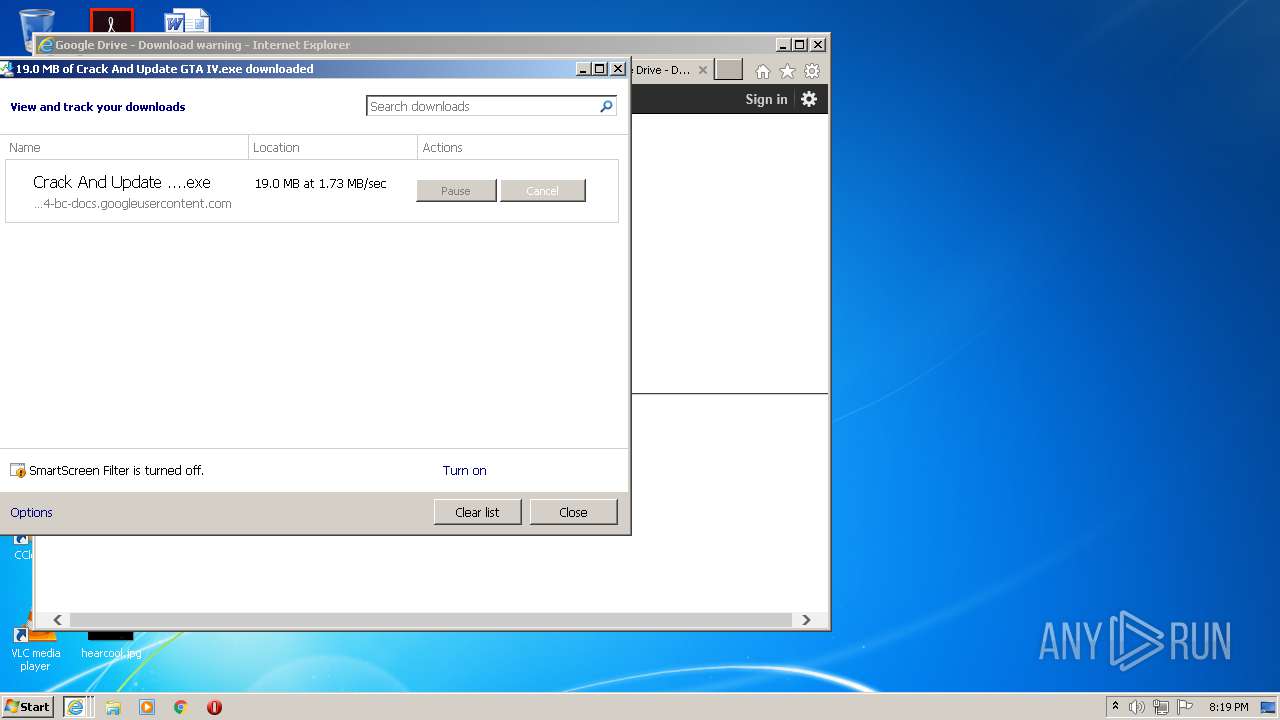Select the Crack And Update ....exe entry

[311, 191]
